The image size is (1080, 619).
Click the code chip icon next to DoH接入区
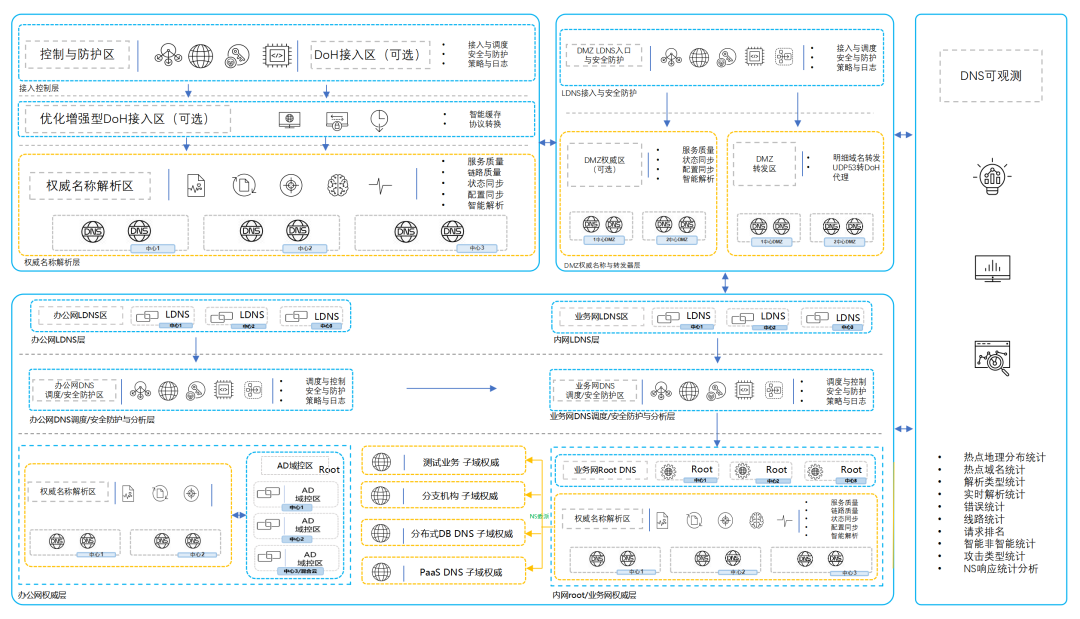(x=275, y=55)
